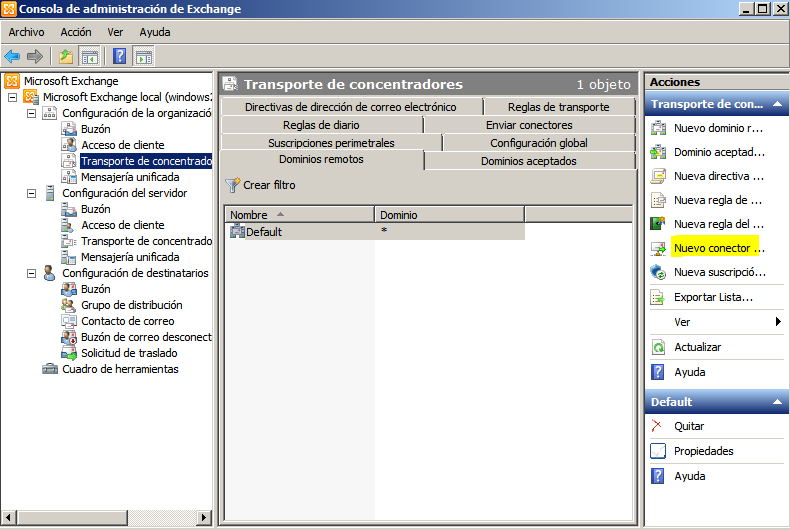Image resolution: width=790 pixels, height=530 pixels.
Task: Click the Back arrow toolbar icon
Action: point(12,56)
